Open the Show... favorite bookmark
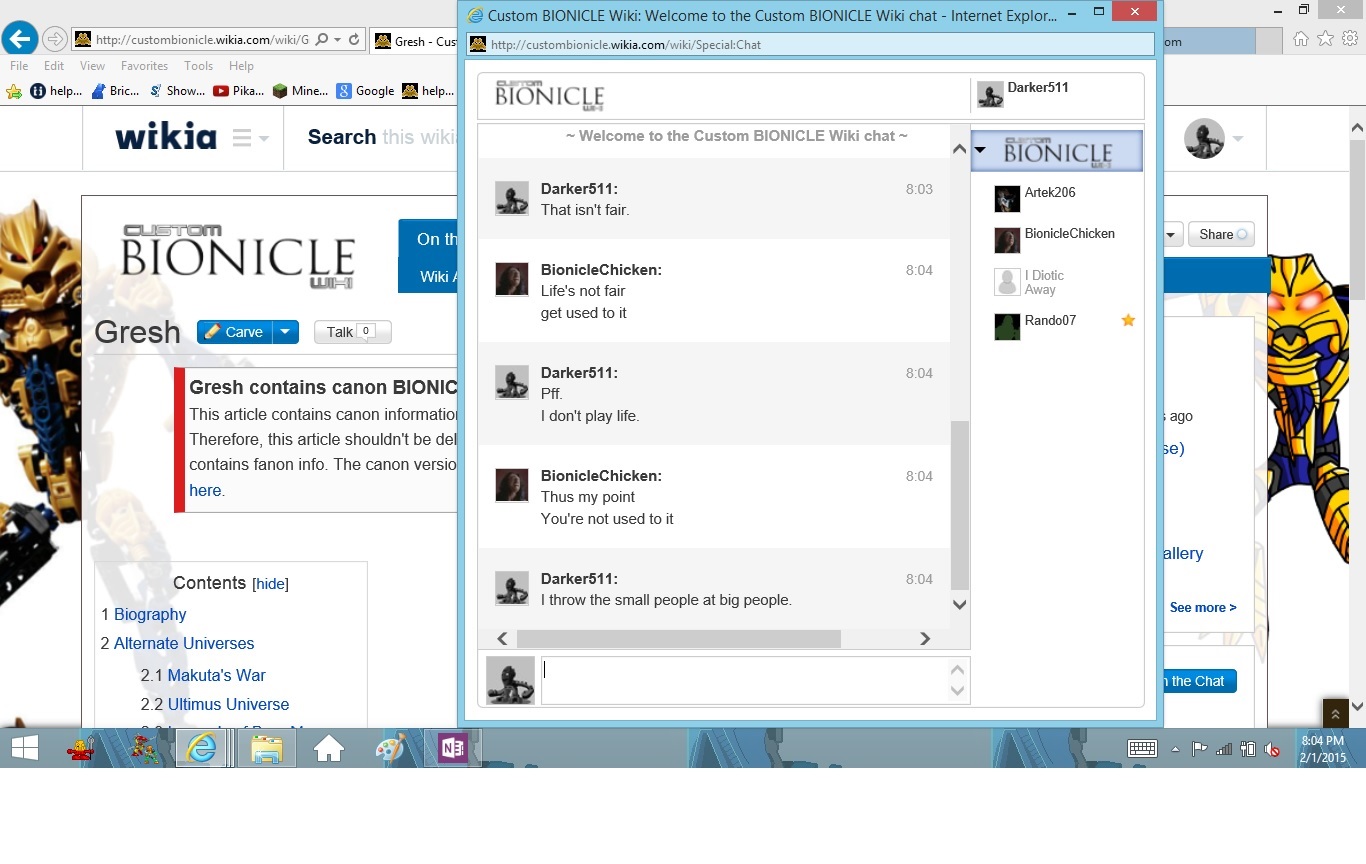 pos(177,91)
